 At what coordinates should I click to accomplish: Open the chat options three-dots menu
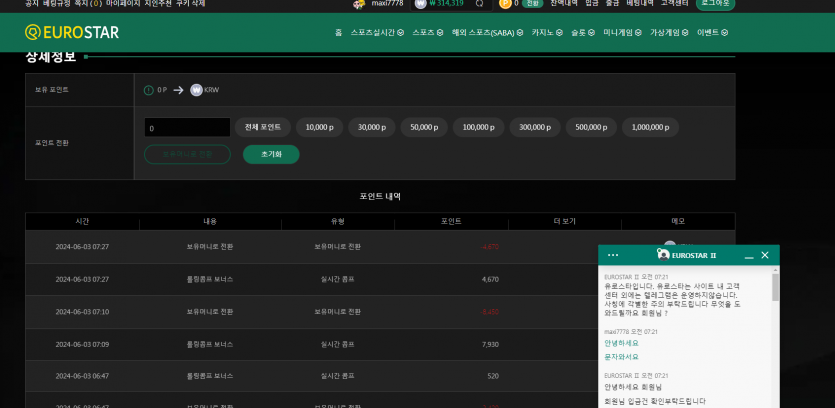click(613, 255)
